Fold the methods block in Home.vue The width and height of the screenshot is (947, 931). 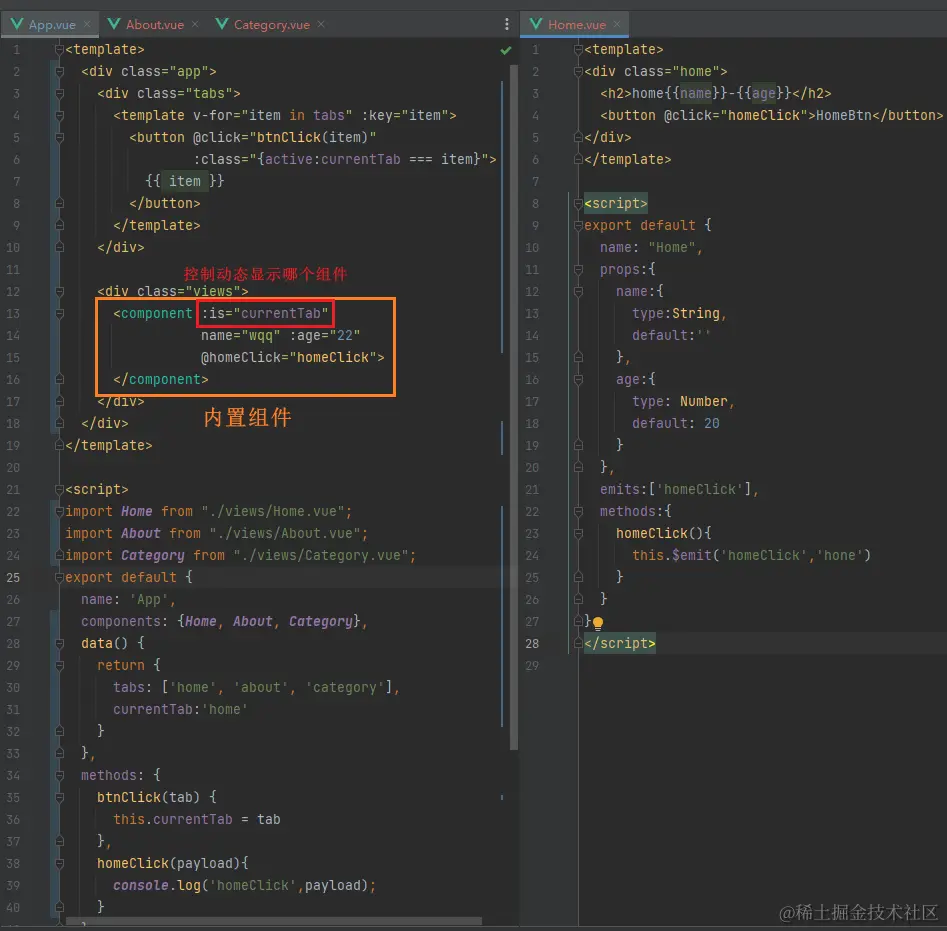[x=578, y=511]
